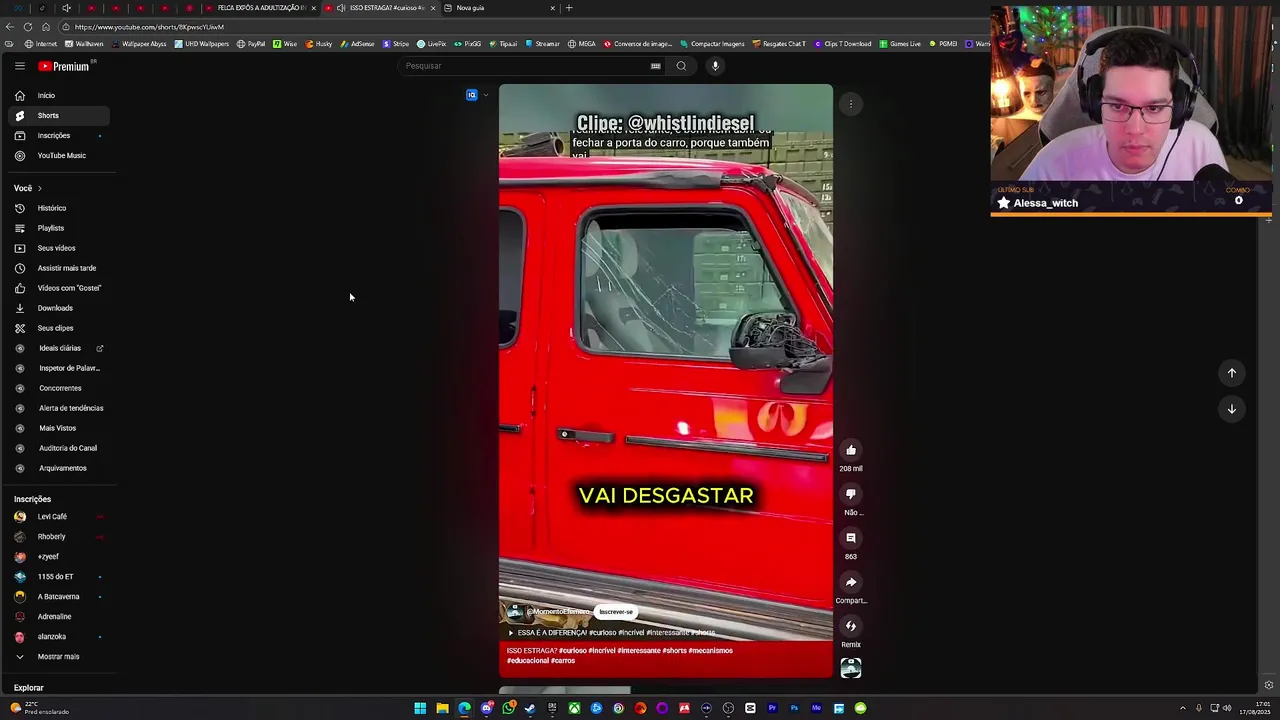
Task: Share the short via Compartilhar arrow
Action: point(851,582)
